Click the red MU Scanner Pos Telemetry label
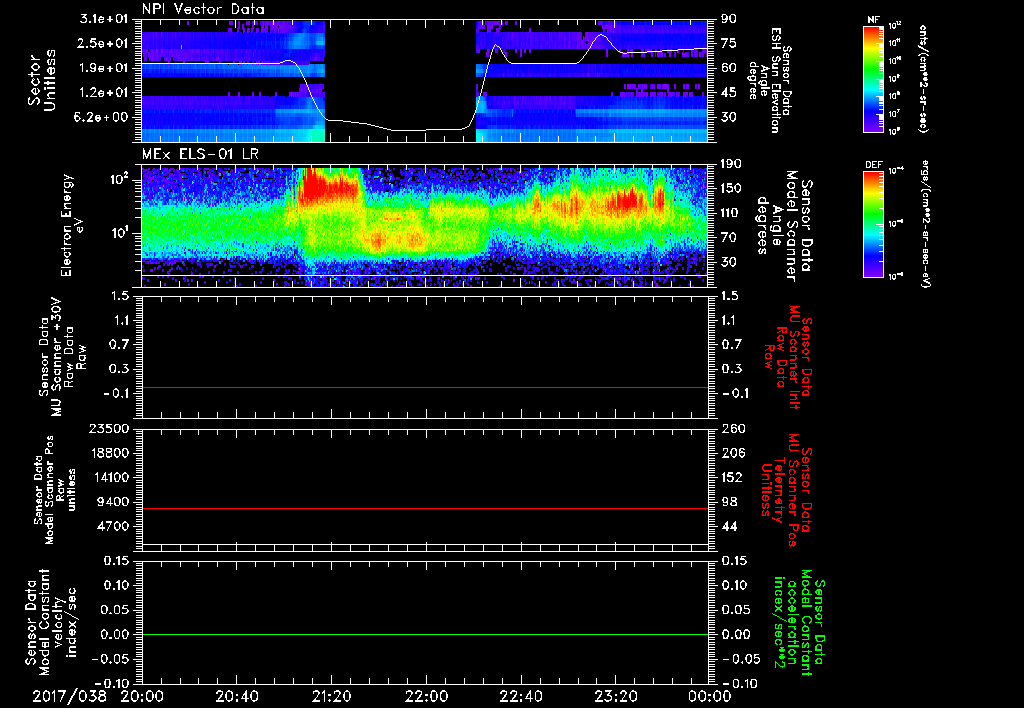This screenshot has height=708, width=1024. (785, 490)
